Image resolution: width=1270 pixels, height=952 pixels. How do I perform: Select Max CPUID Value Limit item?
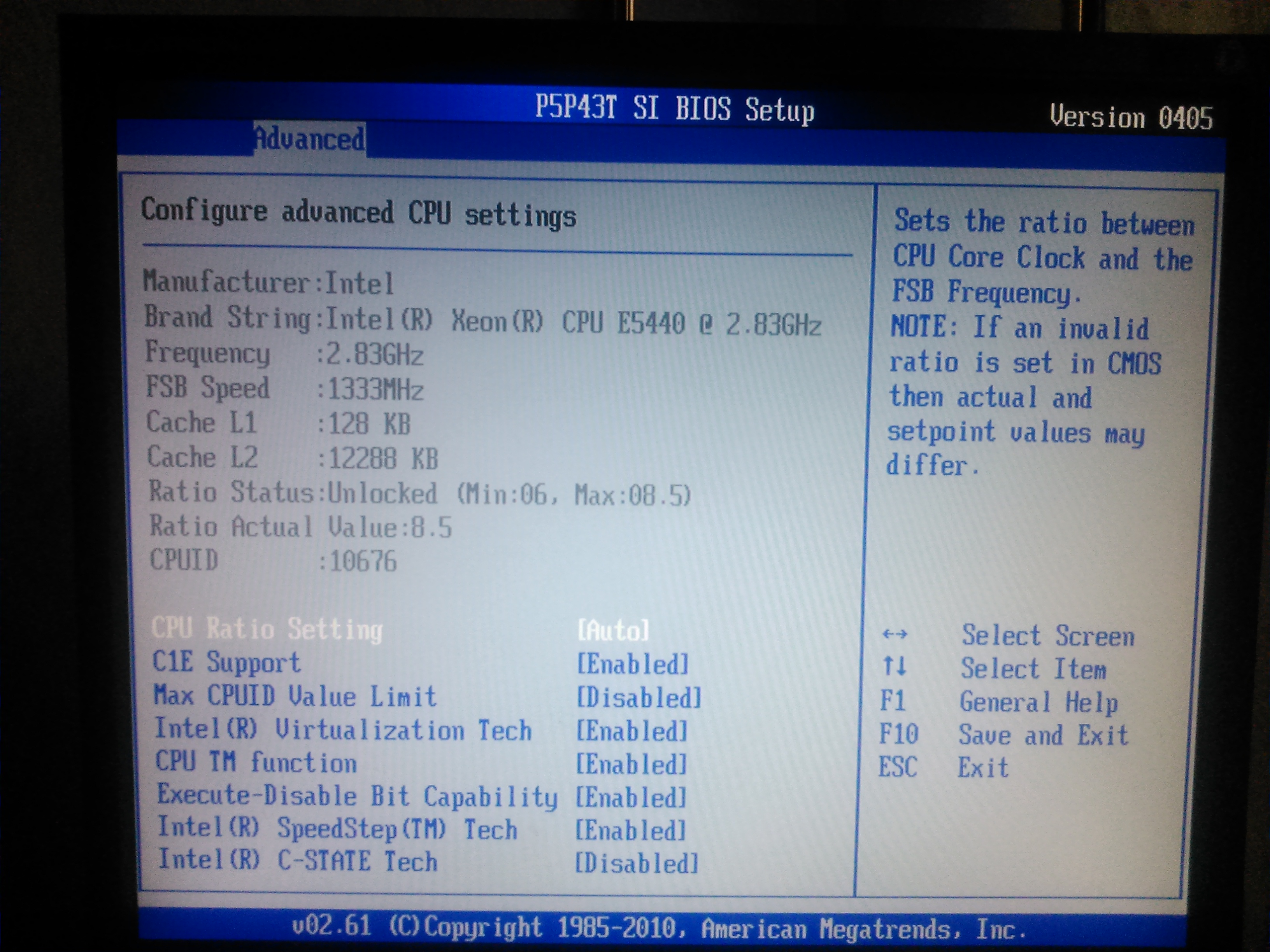pos(295,696)
